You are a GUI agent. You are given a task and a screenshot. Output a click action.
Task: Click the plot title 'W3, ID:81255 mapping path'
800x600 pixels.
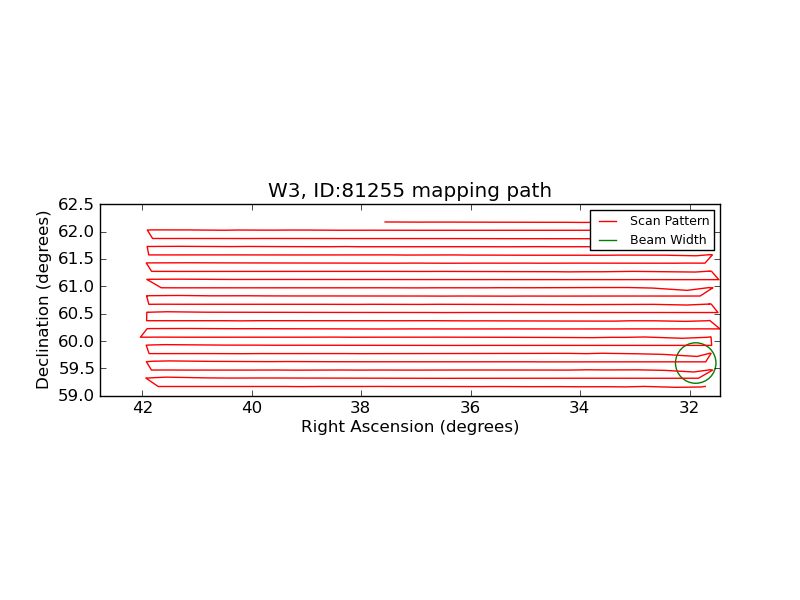[x=410, y=190]
